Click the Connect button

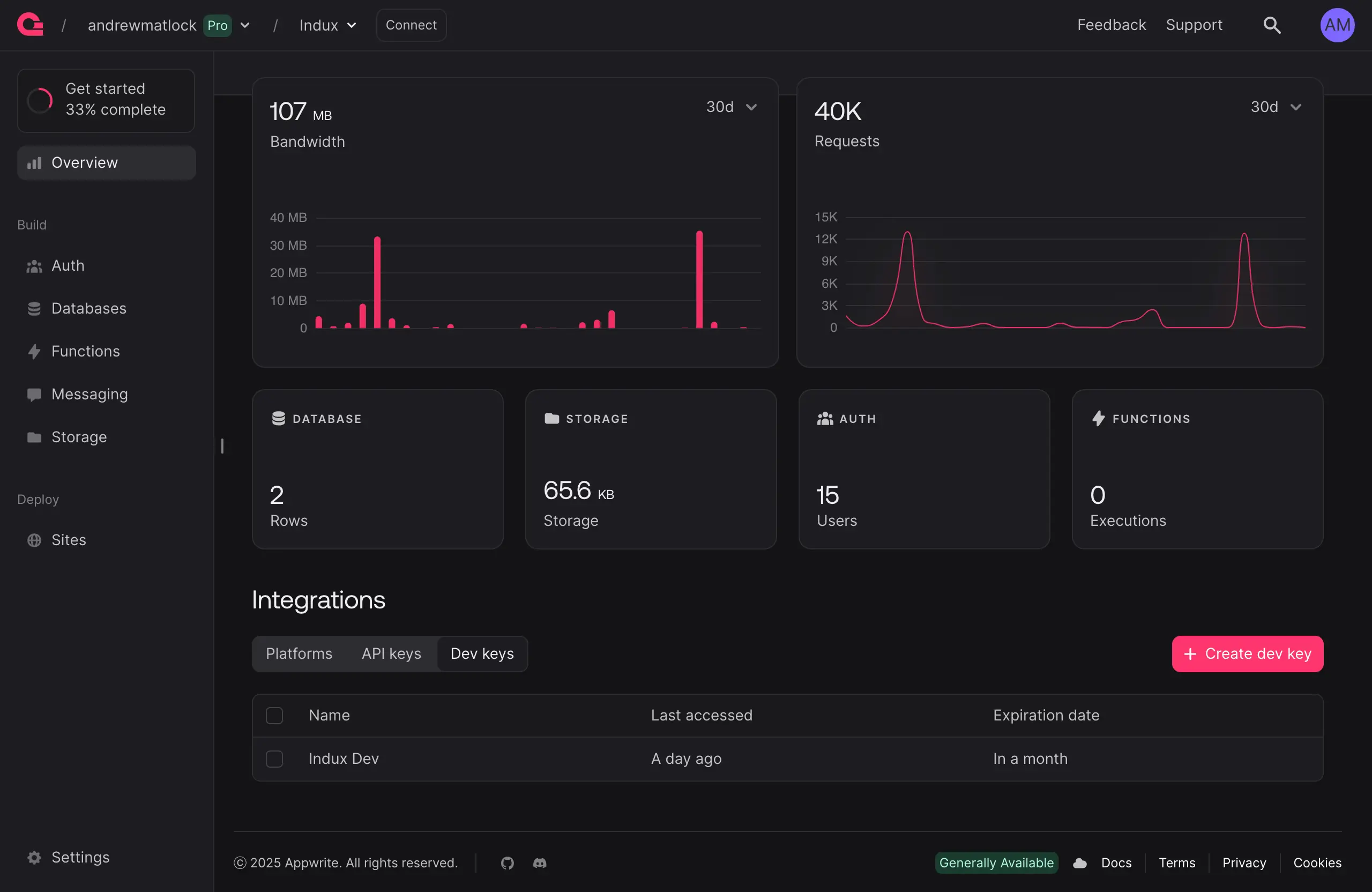(411, 25)
